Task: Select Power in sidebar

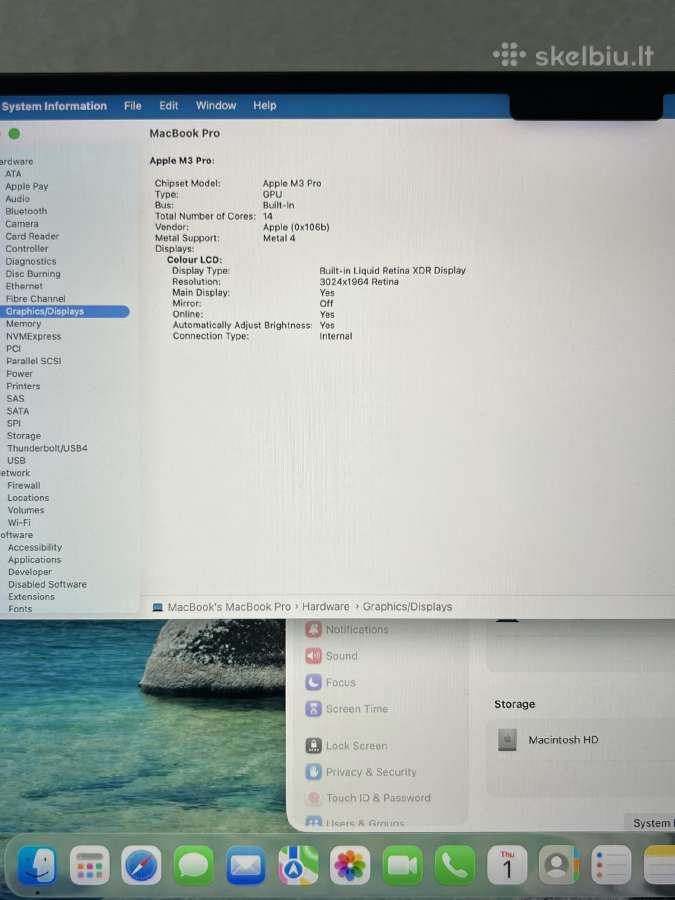Action: (x=20, y=374)
